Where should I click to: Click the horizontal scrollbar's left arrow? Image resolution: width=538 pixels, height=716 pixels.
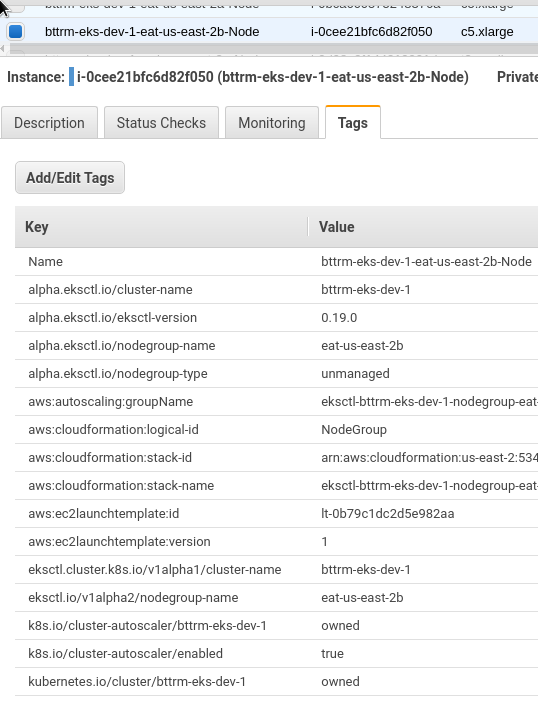coord(2,48)
